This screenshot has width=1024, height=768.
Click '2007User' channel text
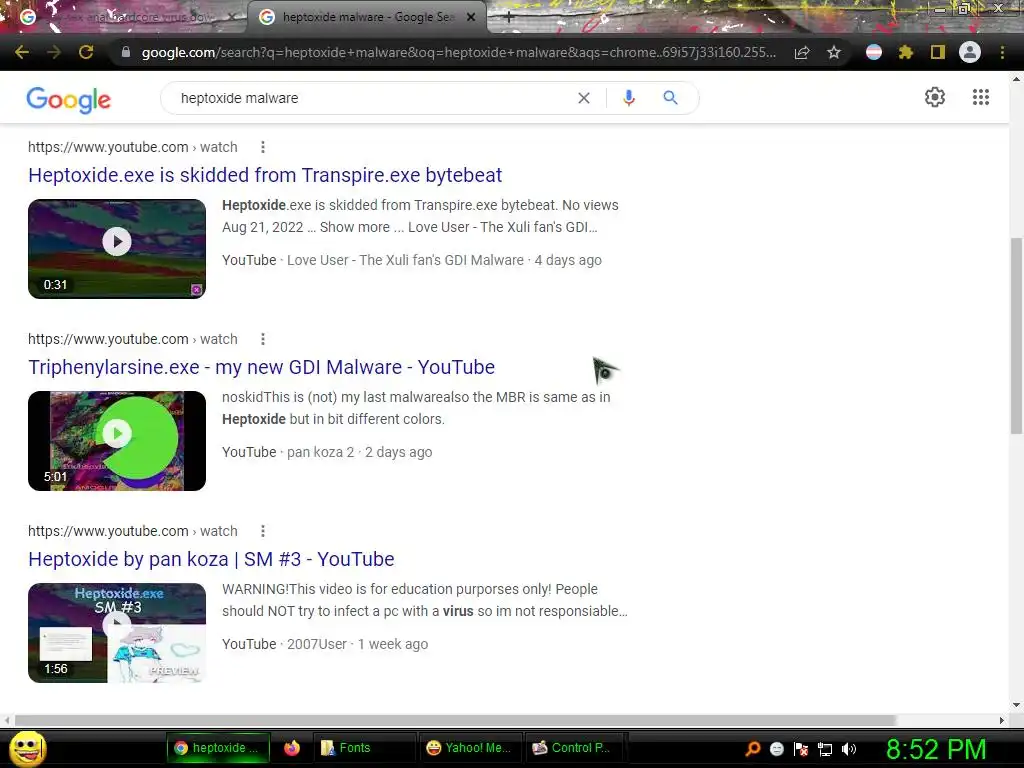pos(317,644)
